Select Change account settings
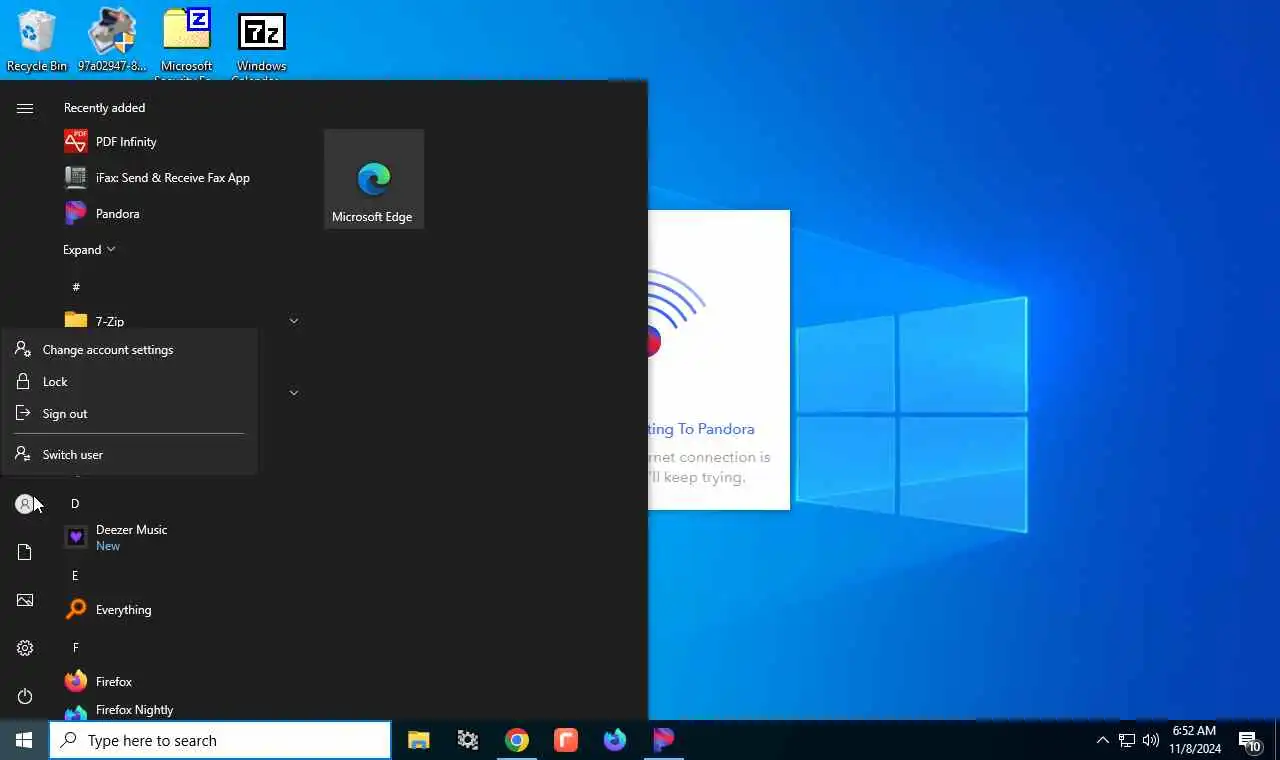This screenshot has width=1280, height=760. coord(129,350)
